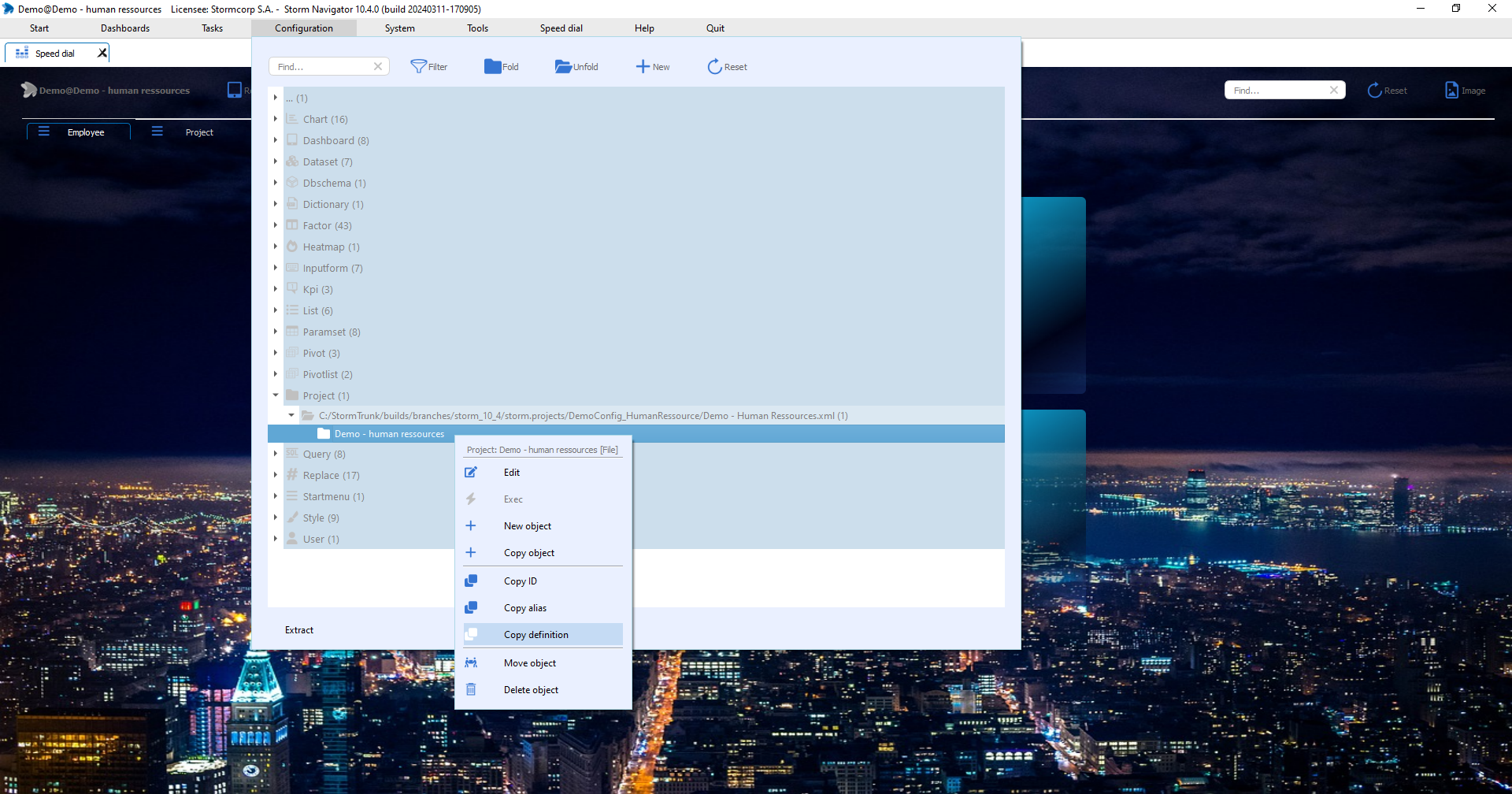
Task: Select the Demo - human ressources tree row
Action: point(636,433)
